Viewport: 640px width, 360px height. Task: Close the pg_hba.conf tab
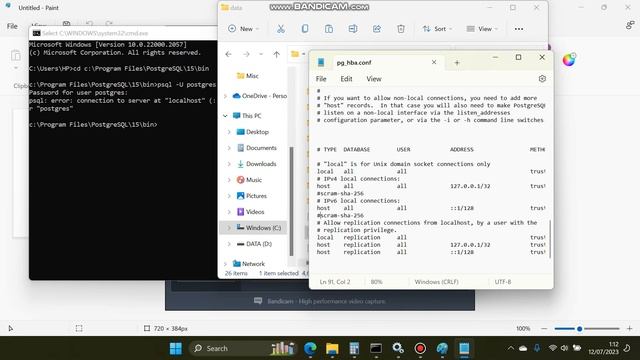[x=434, y=62]
